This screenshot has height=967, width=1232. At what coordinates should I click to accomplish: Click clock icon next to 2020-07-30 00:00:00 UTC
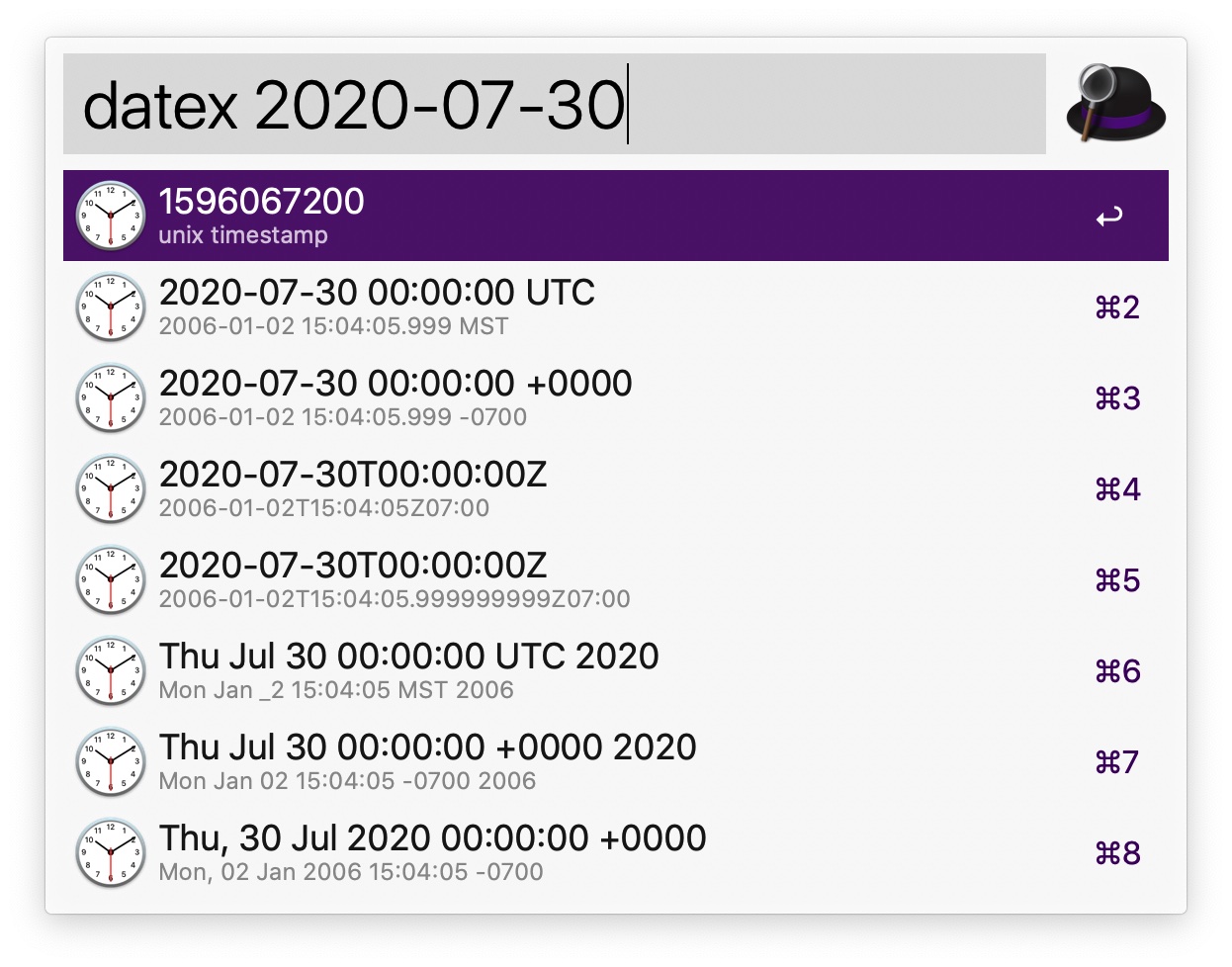tap(111, 306)
